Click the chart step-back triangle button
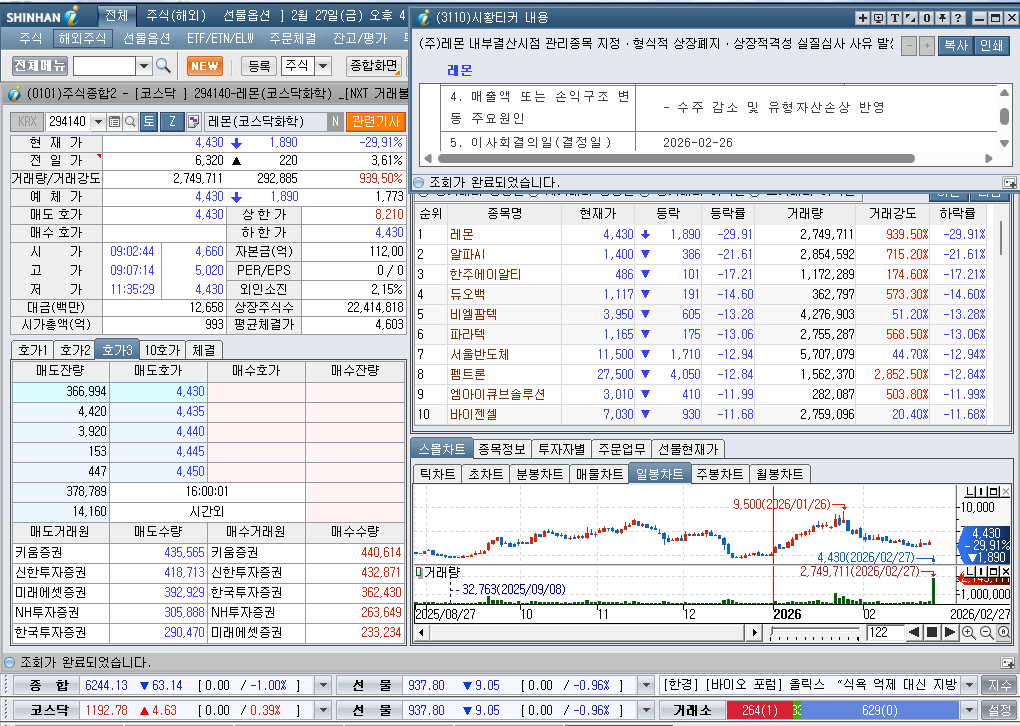The height and width of the screenshot is (726, 1020). 914,632
